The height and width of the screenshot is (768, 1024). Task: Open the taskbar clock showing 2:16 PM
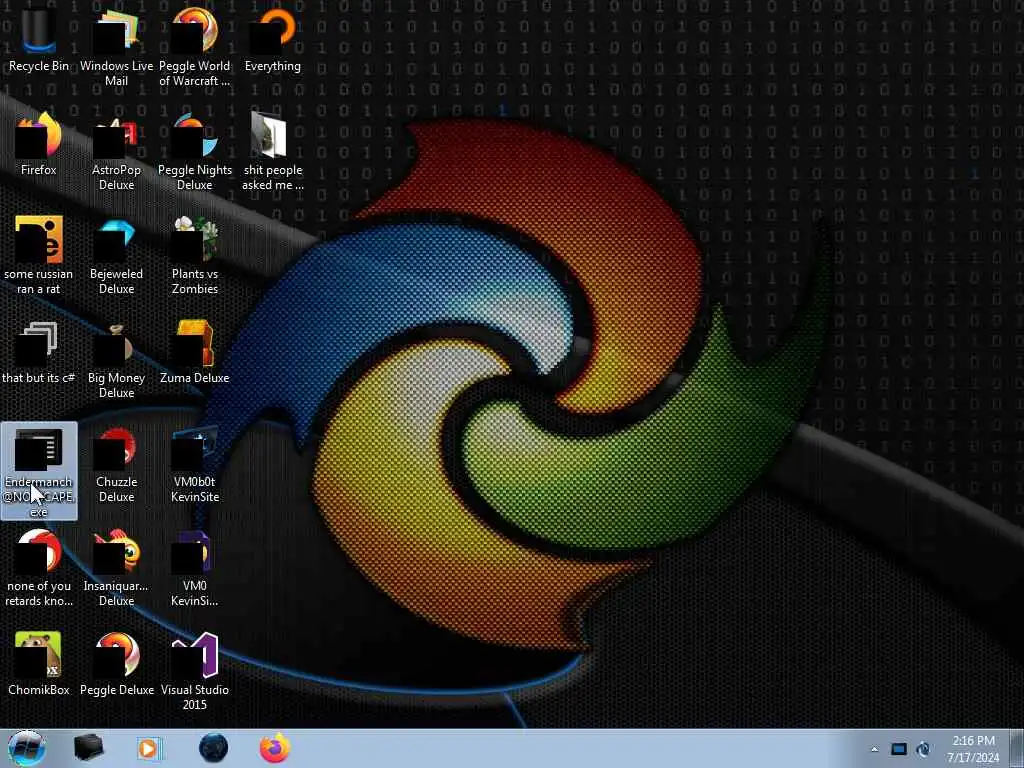click(973, 749)
